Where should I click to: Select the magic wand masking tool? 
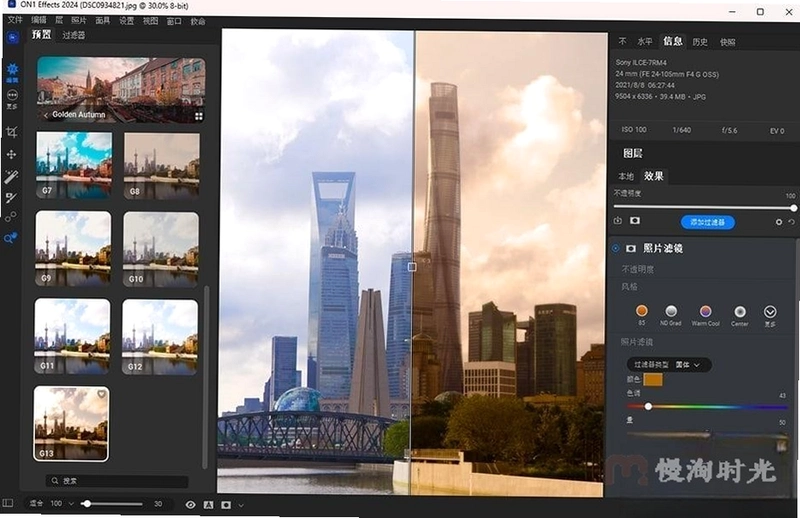click(11, 176)
